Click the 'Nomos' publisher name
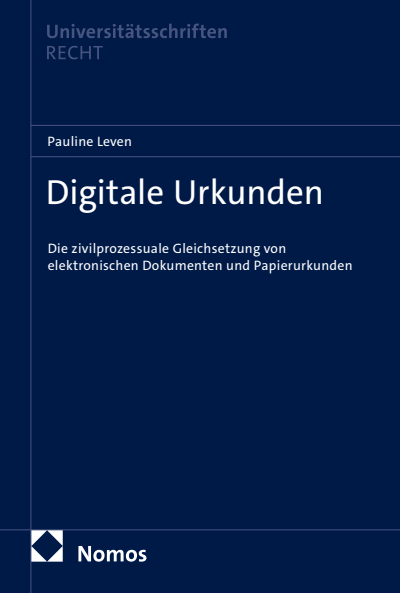This screenshot has width=400, height=593. (x=112, y=554)
